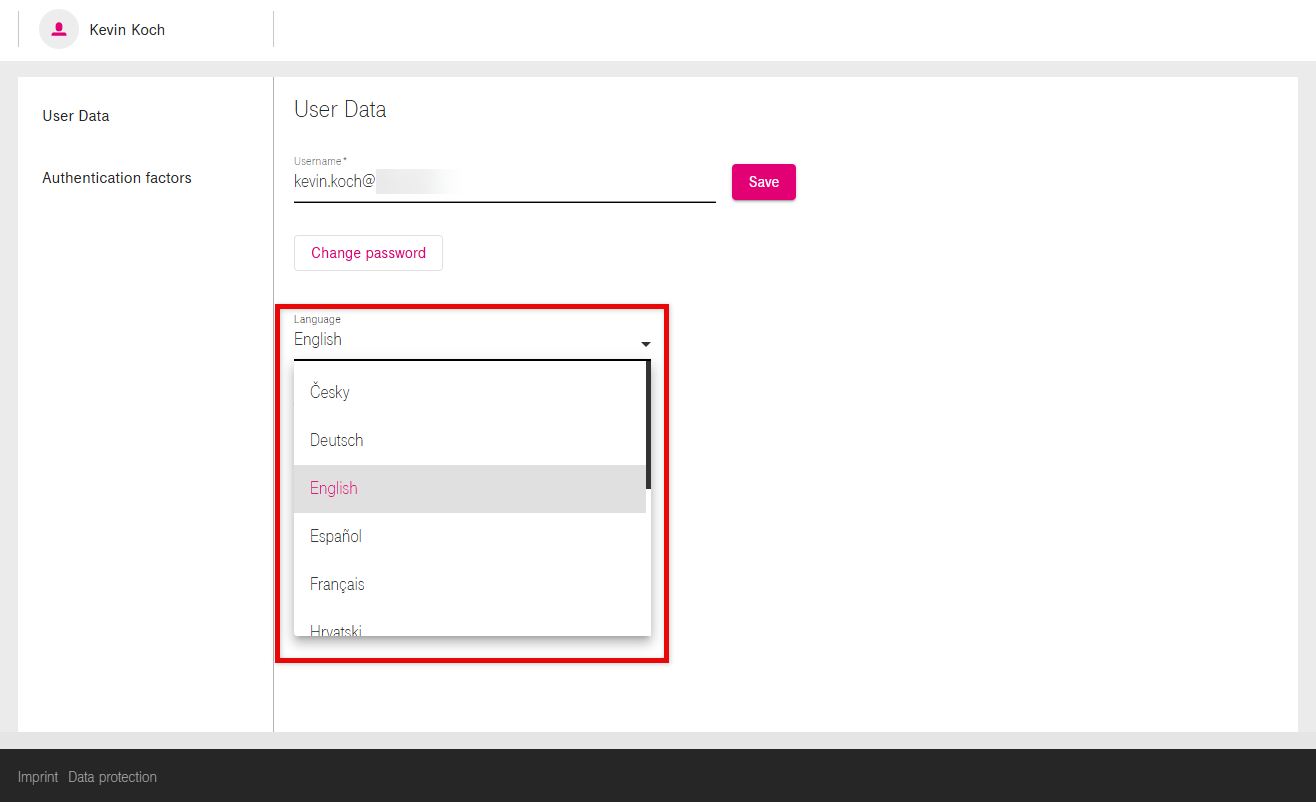Click the Language field showing English
1316x802 pixels.
pyautogui.click(x=460, y=340)
